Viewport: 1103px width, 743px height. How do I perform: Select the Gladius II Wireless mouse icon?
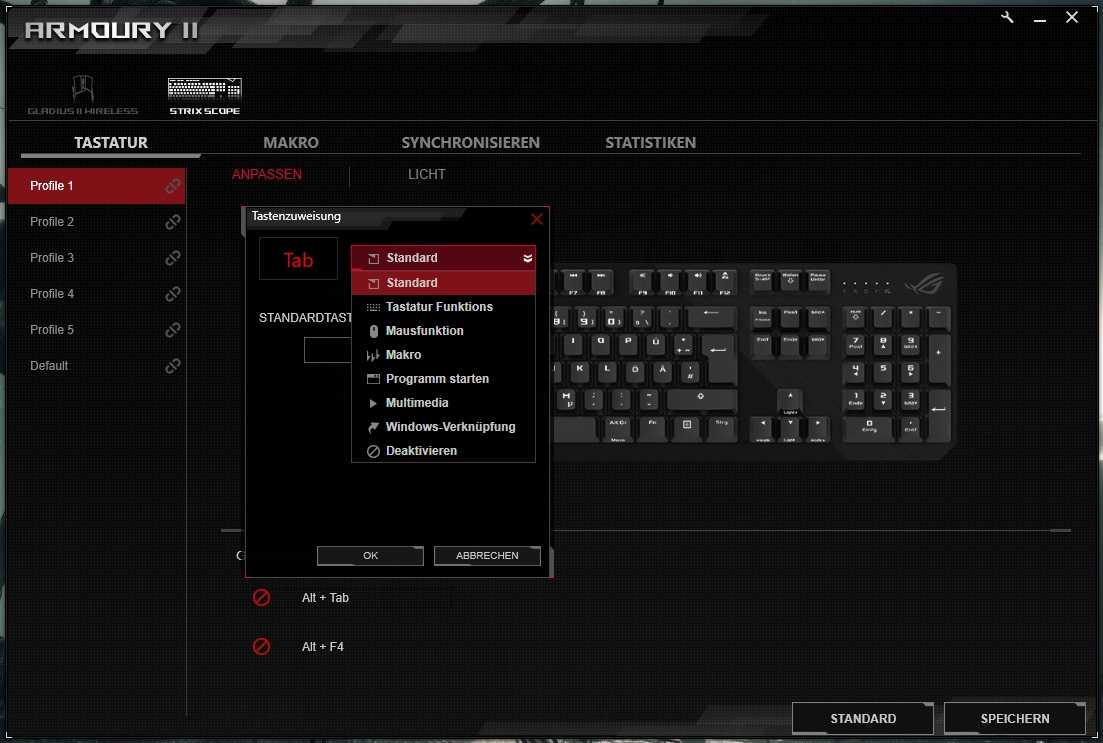click(83, 90)
